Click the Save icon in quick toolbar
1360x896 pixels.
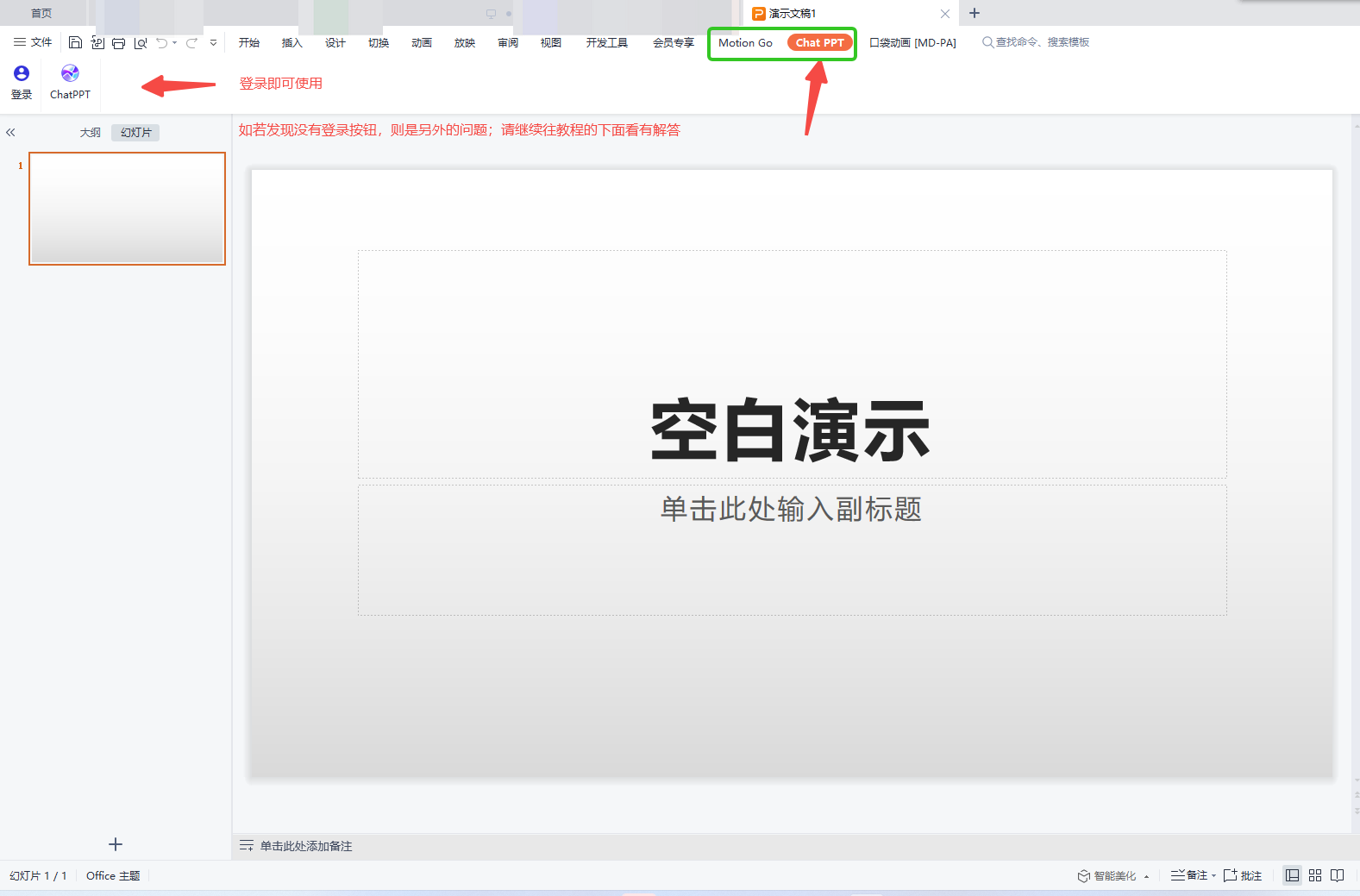(x=76, y=42)
